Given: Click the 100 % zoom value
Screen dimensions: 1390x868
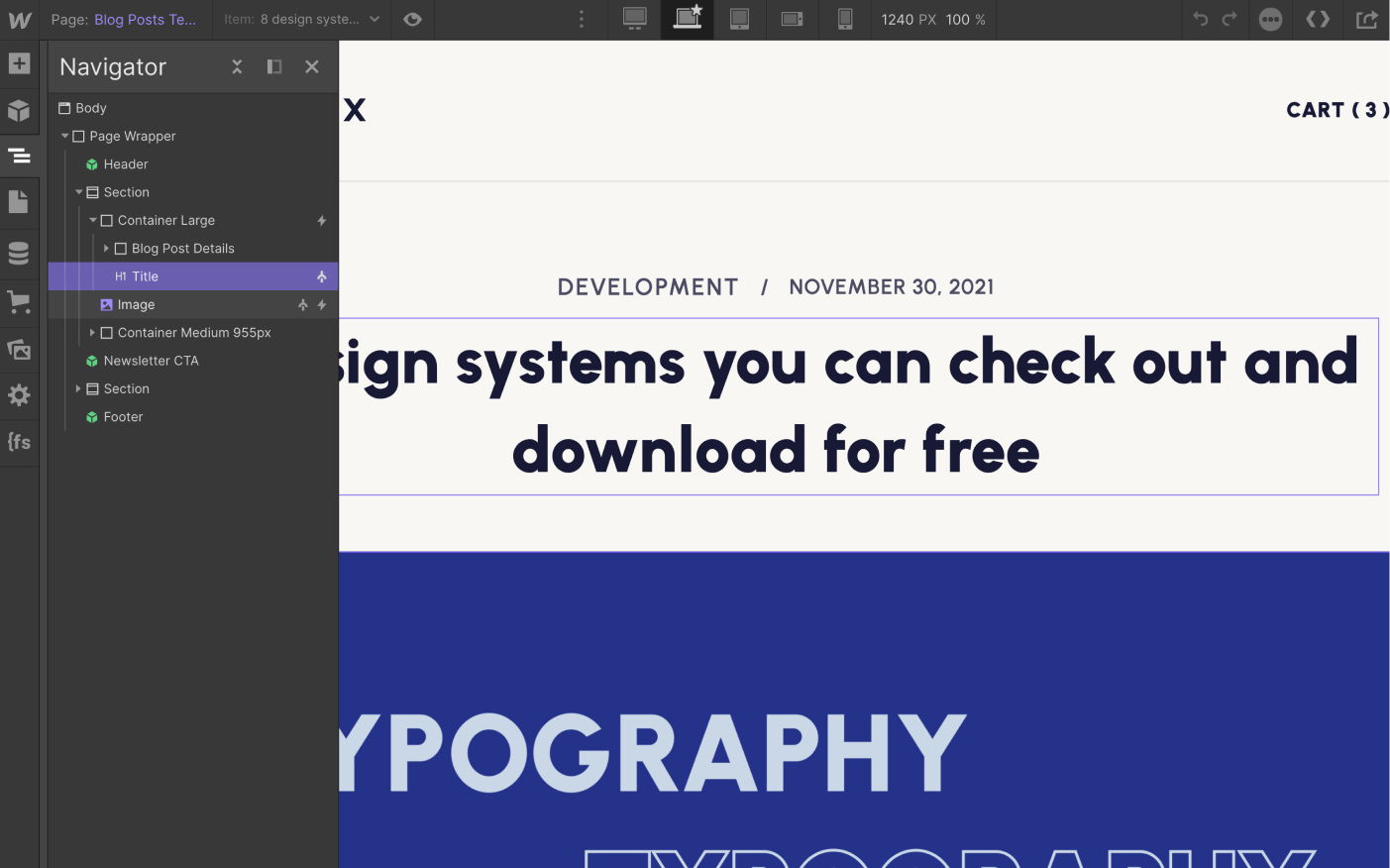Looking at the screenshot, I should 966,19.
